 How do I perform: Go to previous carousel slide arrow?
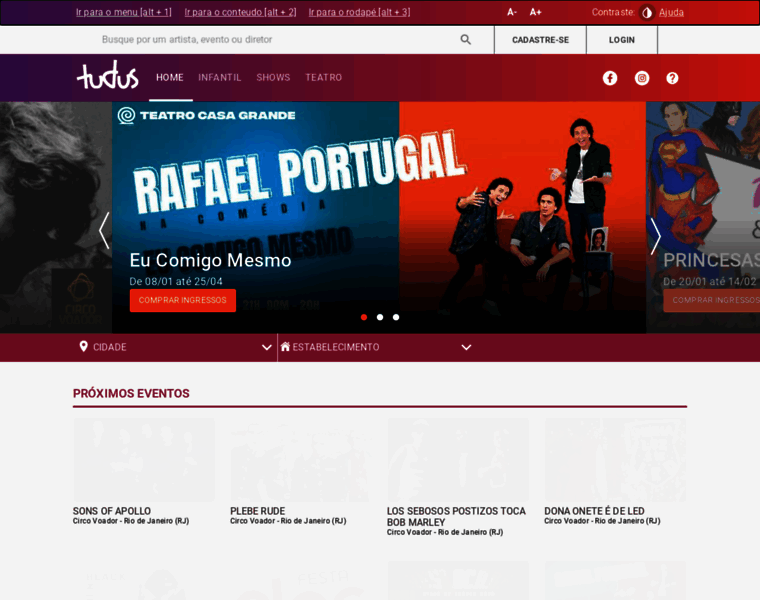104,231
